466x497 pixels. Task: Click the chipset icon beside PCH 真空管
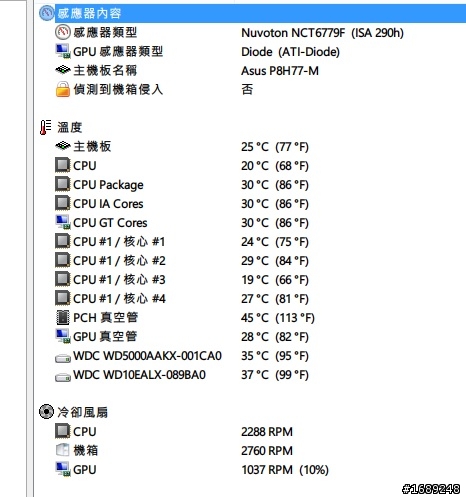[63, 317]
